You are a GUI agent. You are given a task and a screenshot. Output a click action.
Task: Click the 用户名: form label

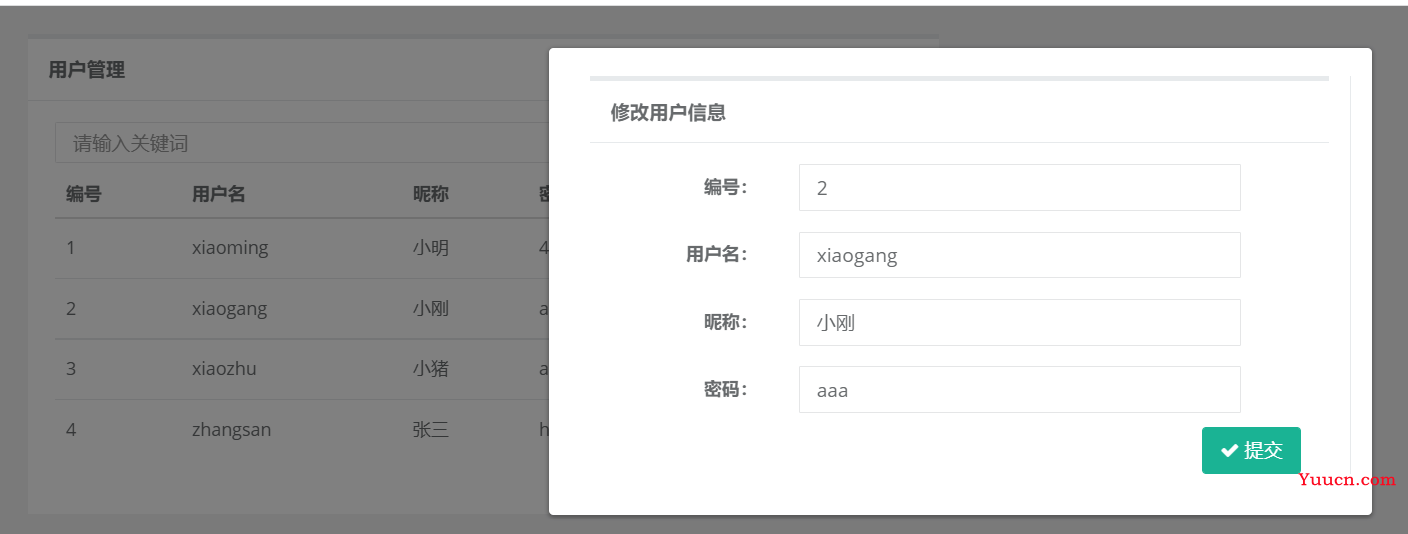716,254
